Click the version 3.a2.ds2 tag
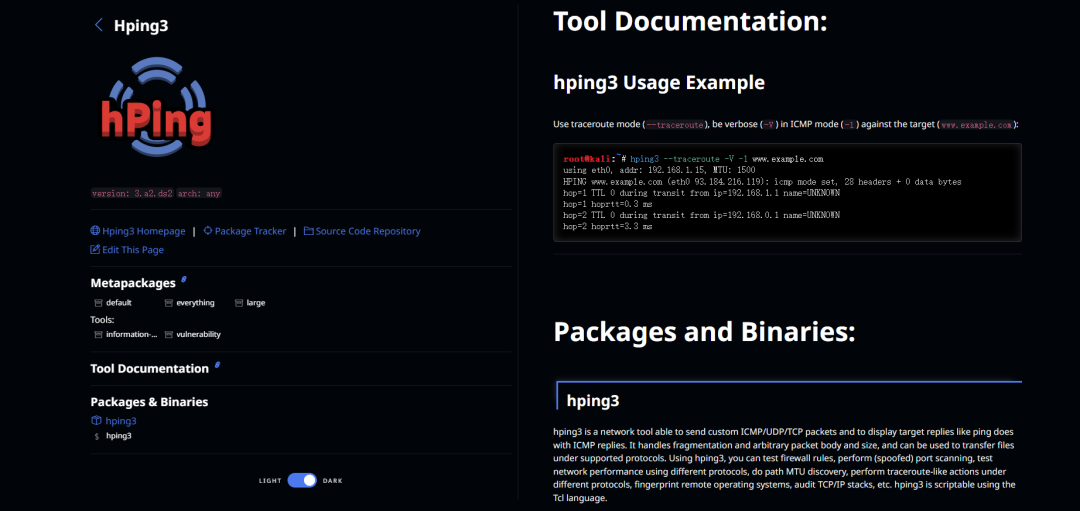This screenshot has height=511, width=1080. [132, 194]
